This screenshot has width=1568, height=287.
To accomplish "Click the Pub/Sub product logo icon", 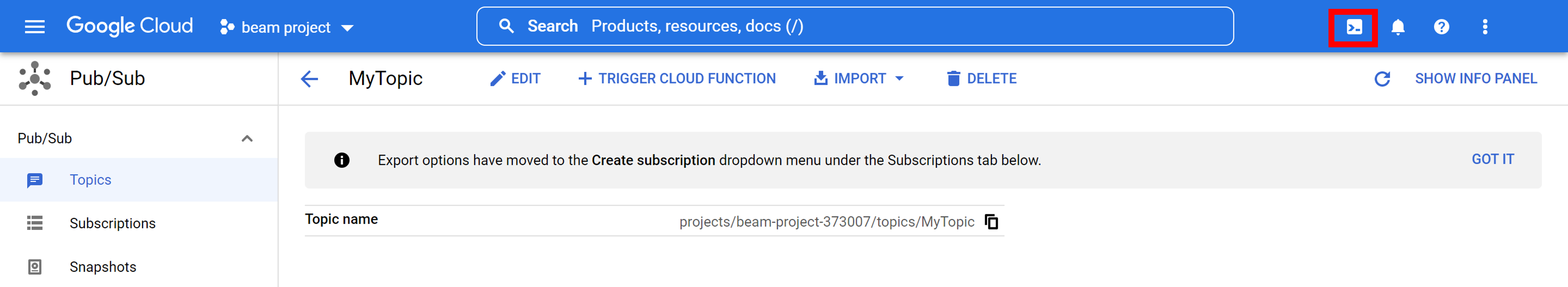I will tap(35, 79).
